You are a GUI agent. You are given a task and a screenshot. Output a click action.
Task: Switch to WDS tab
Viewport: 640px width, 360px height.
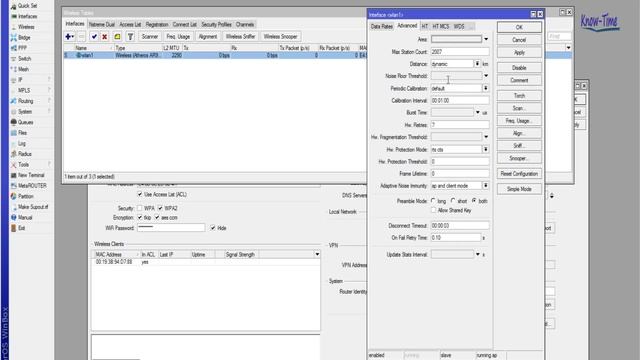click(459, 26)
